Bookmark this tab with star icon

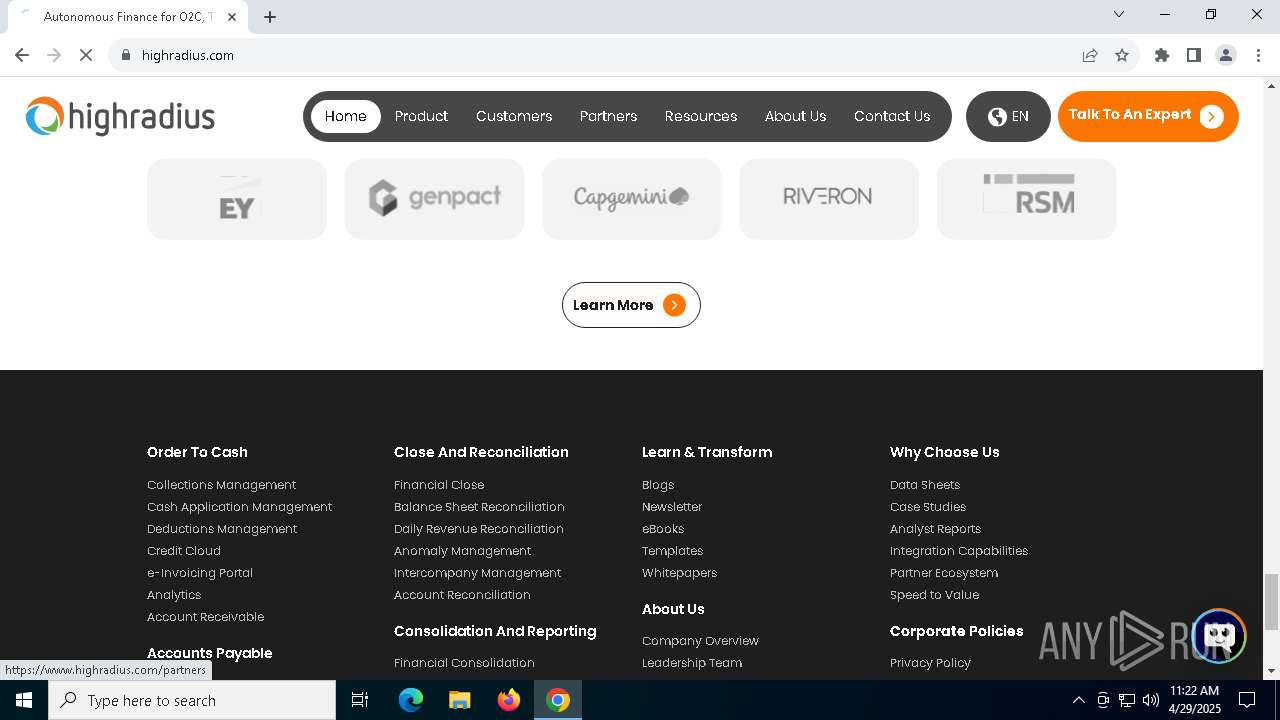click(1122, 55)
